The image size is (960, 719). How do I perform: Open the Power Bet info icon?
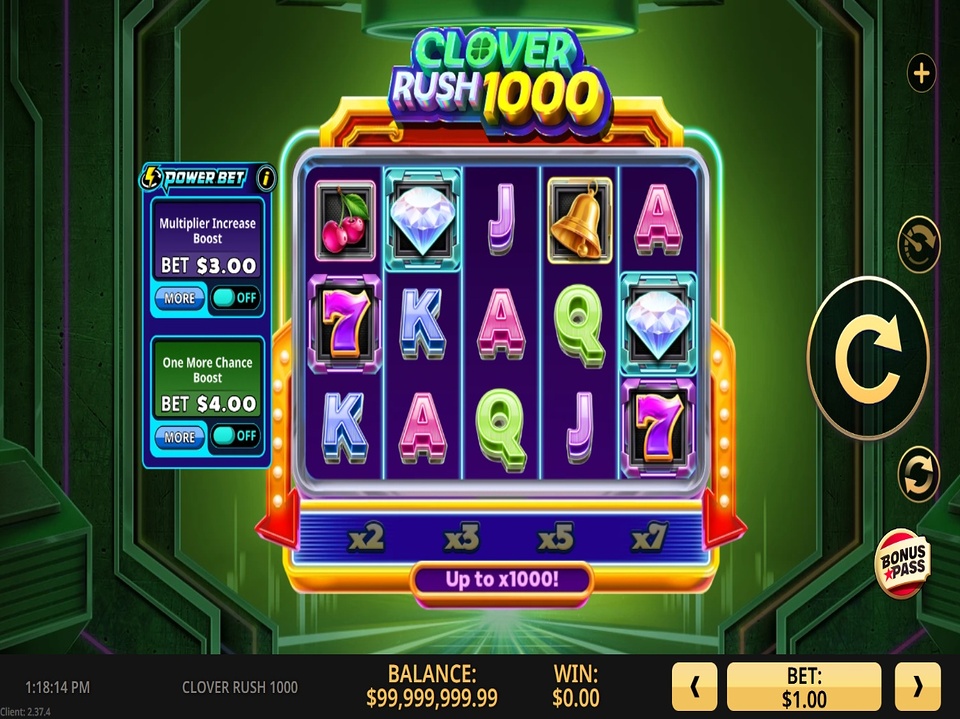[x=266, y=178]
